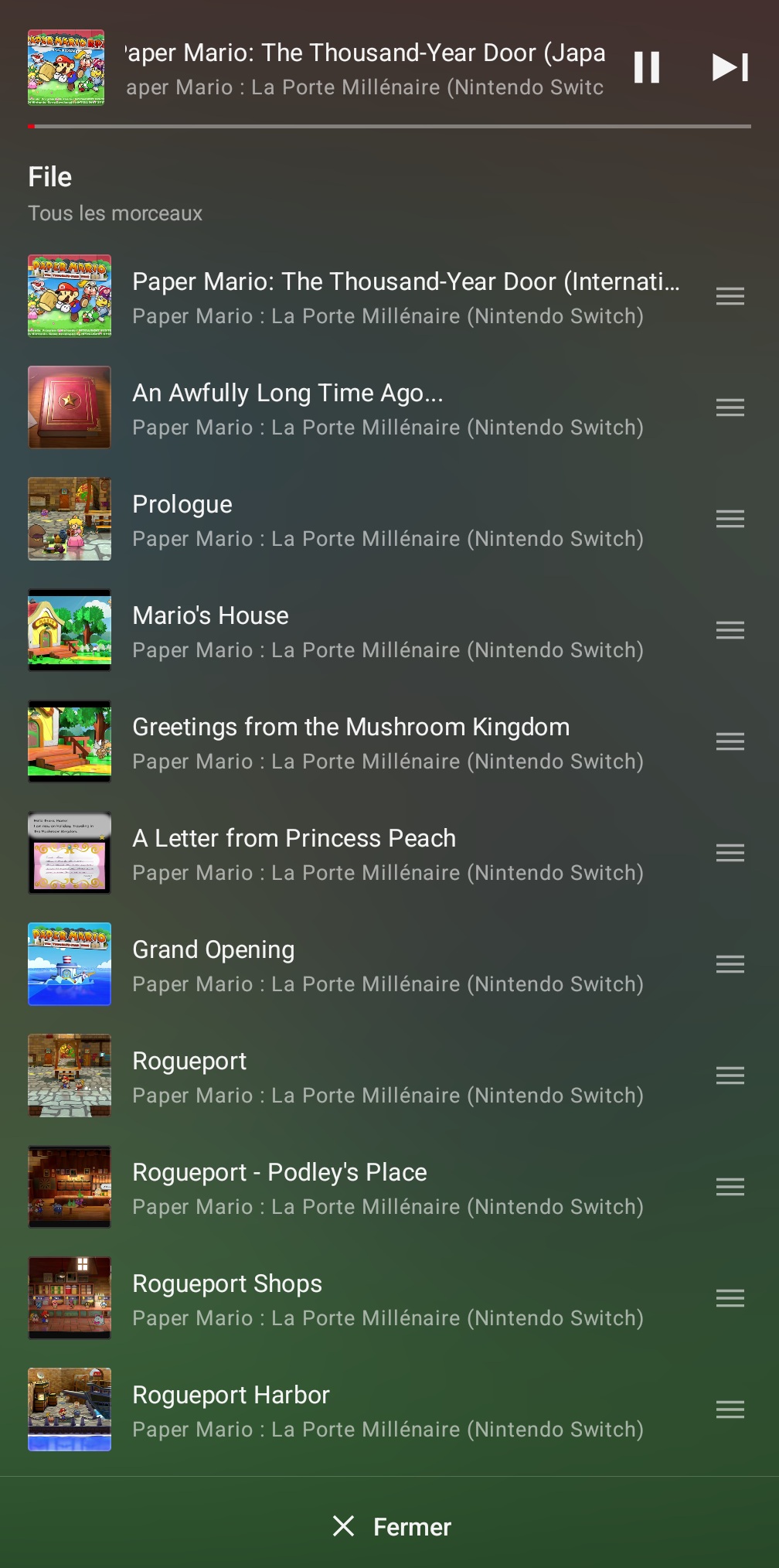Click the playback progress bar
The height and width of the screenshot is (1568, 779).
tap(389, 126)
